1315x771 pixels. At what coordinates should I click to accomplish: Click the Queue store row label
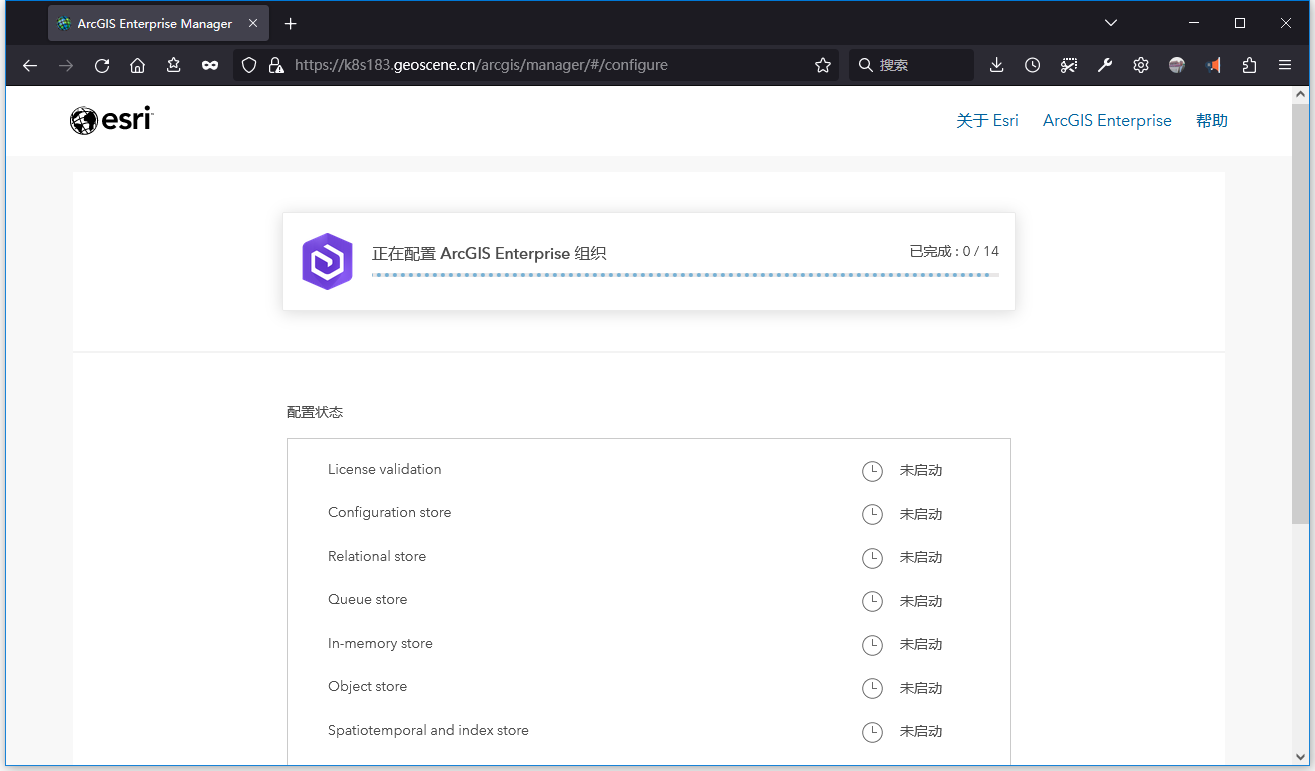367,599
